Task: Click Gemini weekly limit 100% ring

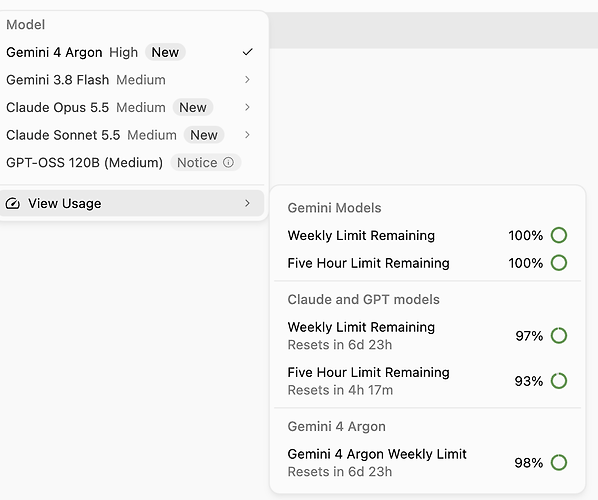Action: tap(559, 235)
